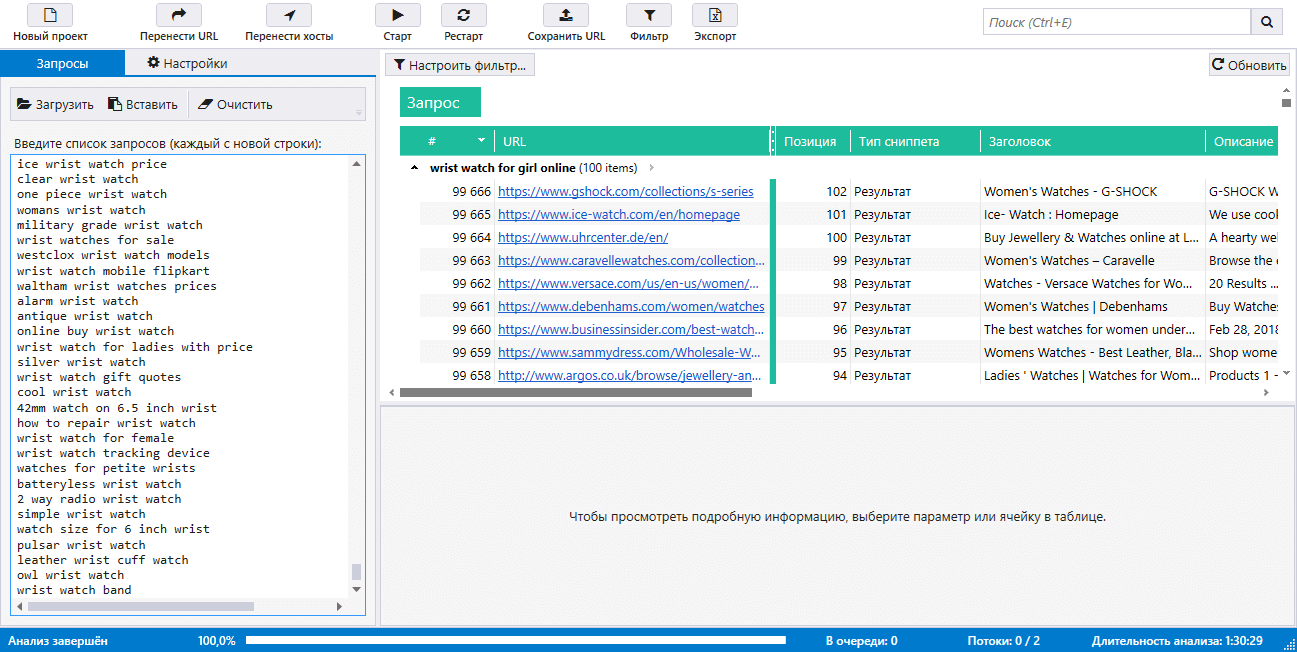Select the 'Women's Watches | Debenhams' cell
Screen dimensions: 1297x652
tap(1092, 306)
